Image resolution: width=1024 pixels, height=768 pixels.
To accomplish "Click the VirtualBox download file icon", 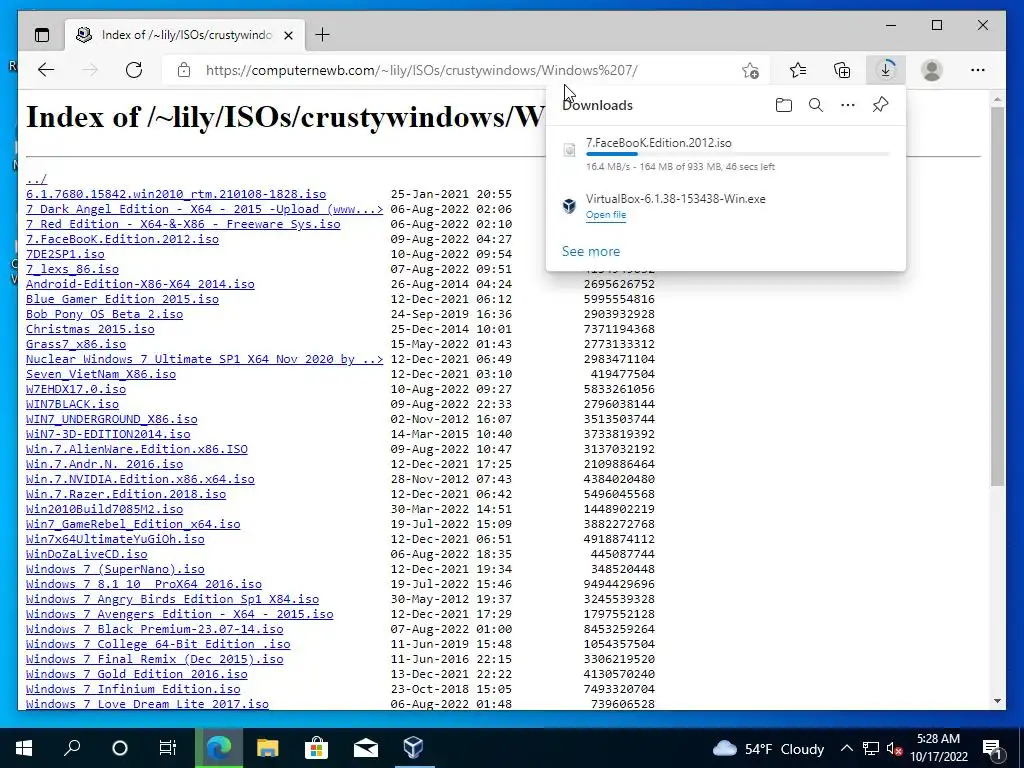I will tap(569, 206).
